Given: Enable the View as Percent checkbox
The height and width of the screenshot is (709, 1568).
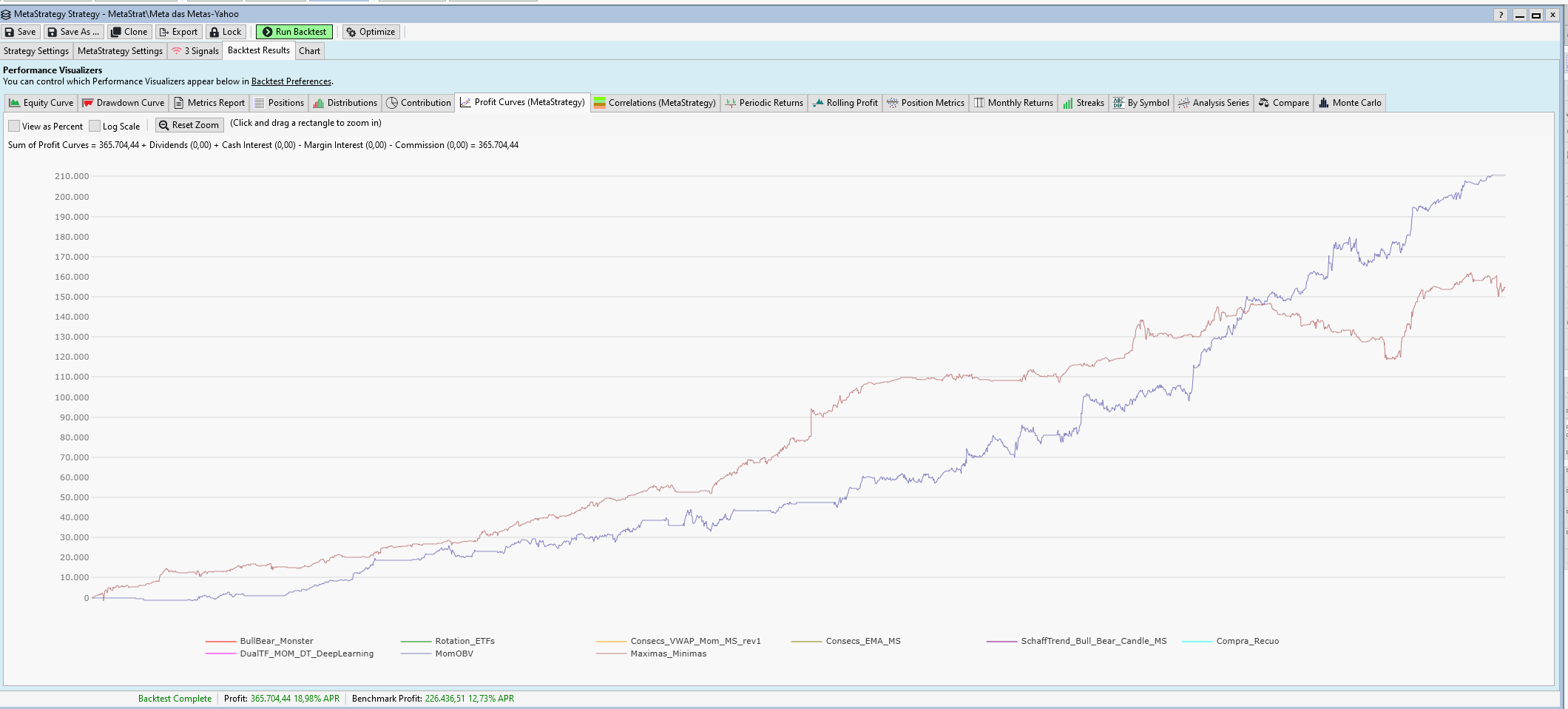Looking at the screenshot, I should pos(14,126).
